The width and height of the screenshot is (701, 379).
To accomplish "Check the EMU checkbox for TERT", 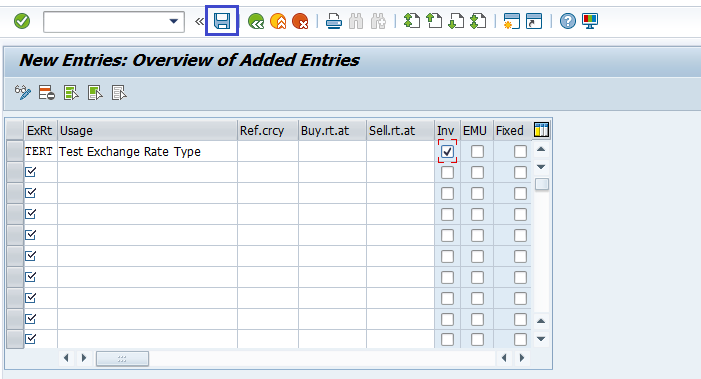I will pyautogui.click(x=477, y=152).
